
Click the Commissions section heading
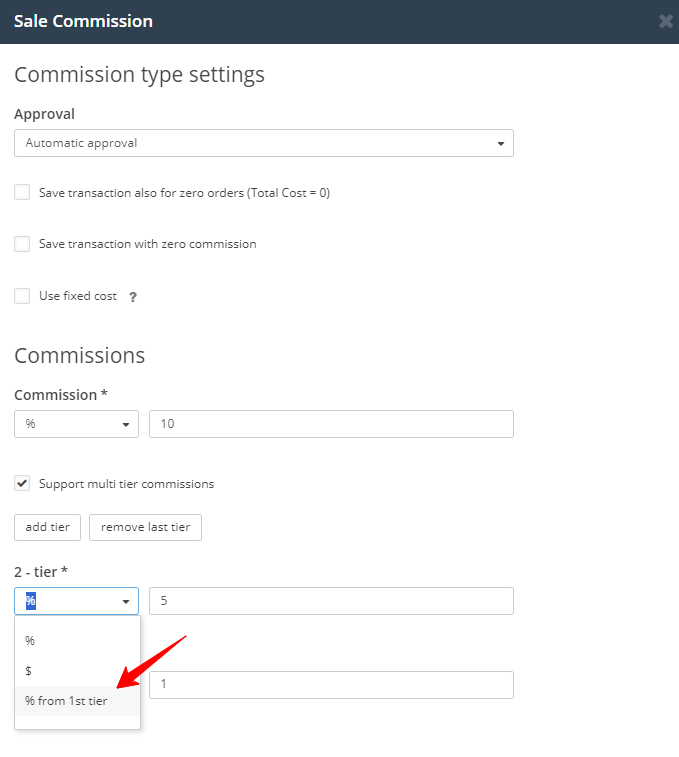(79, 356)
